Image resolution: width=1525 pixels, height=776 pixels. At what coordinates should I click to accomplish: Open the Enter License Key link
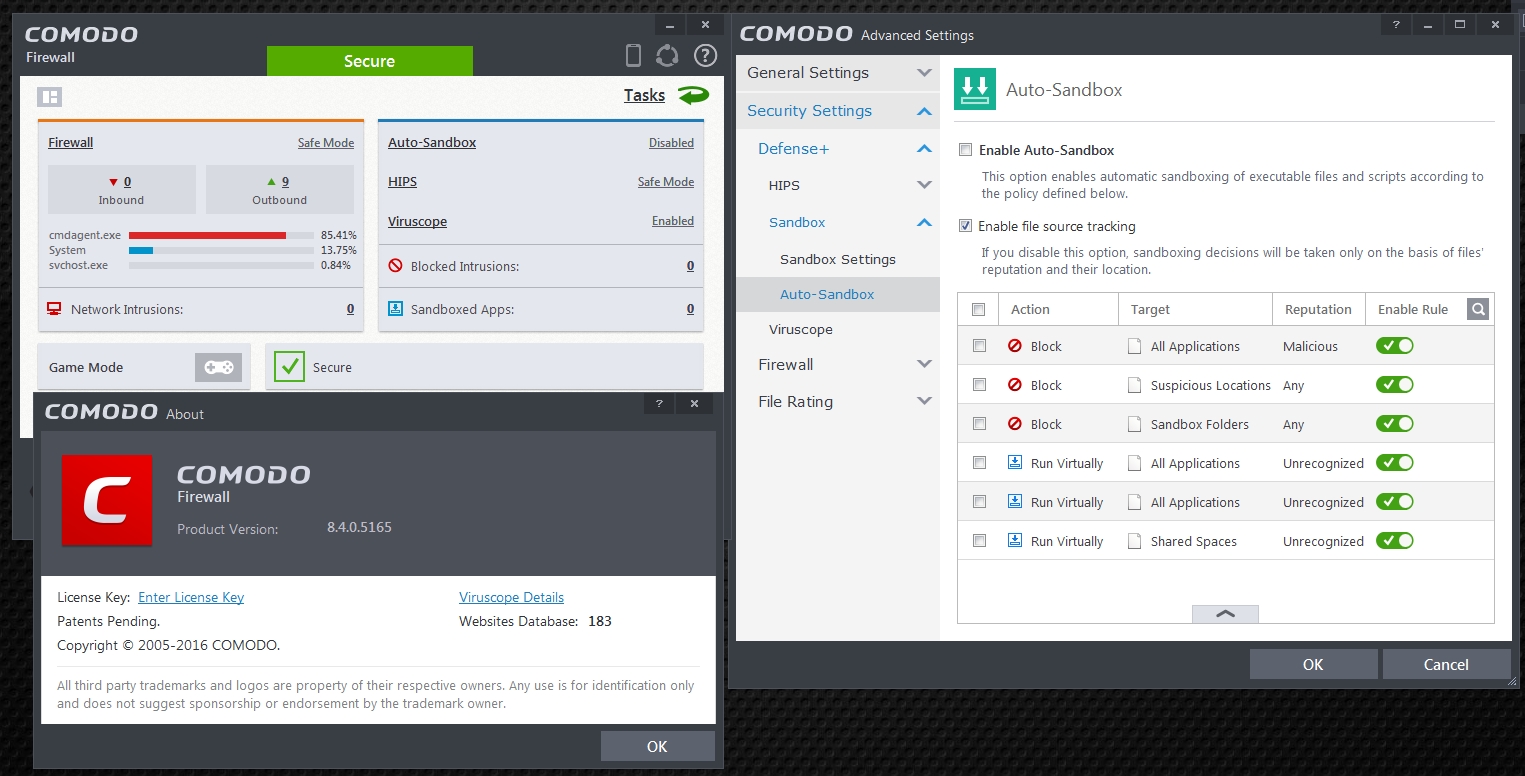coord(191,597)
